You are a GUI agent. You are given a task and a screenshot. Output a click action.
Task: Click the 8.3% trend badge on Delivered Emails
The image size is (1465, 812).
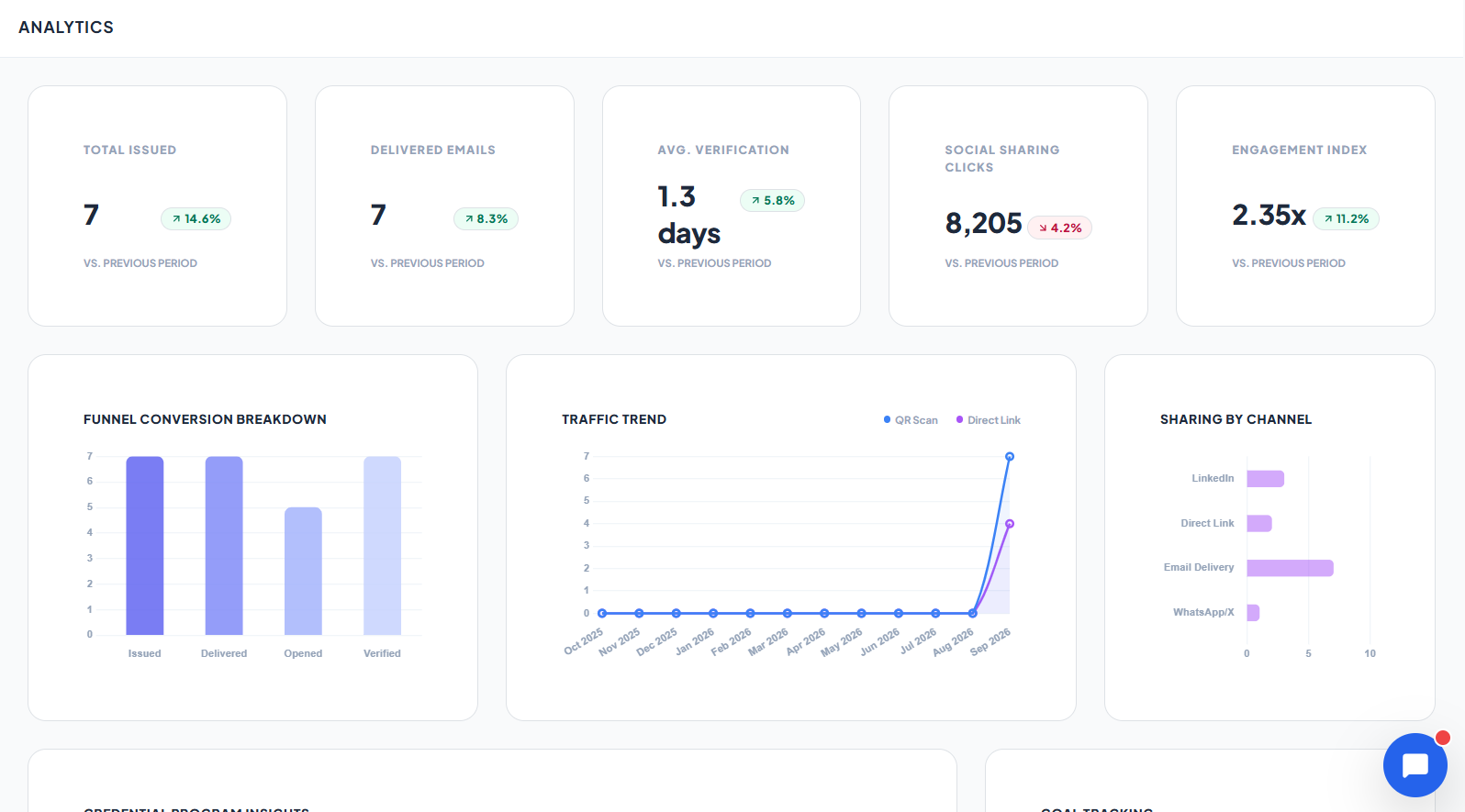click(486, 218)
